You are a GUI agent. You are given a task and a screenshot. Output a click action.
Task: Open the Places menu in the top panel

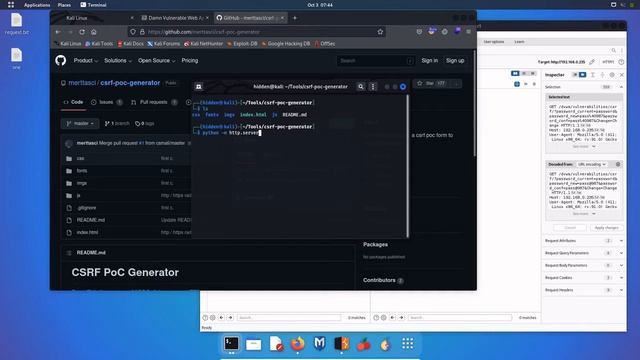coord(64,5)
